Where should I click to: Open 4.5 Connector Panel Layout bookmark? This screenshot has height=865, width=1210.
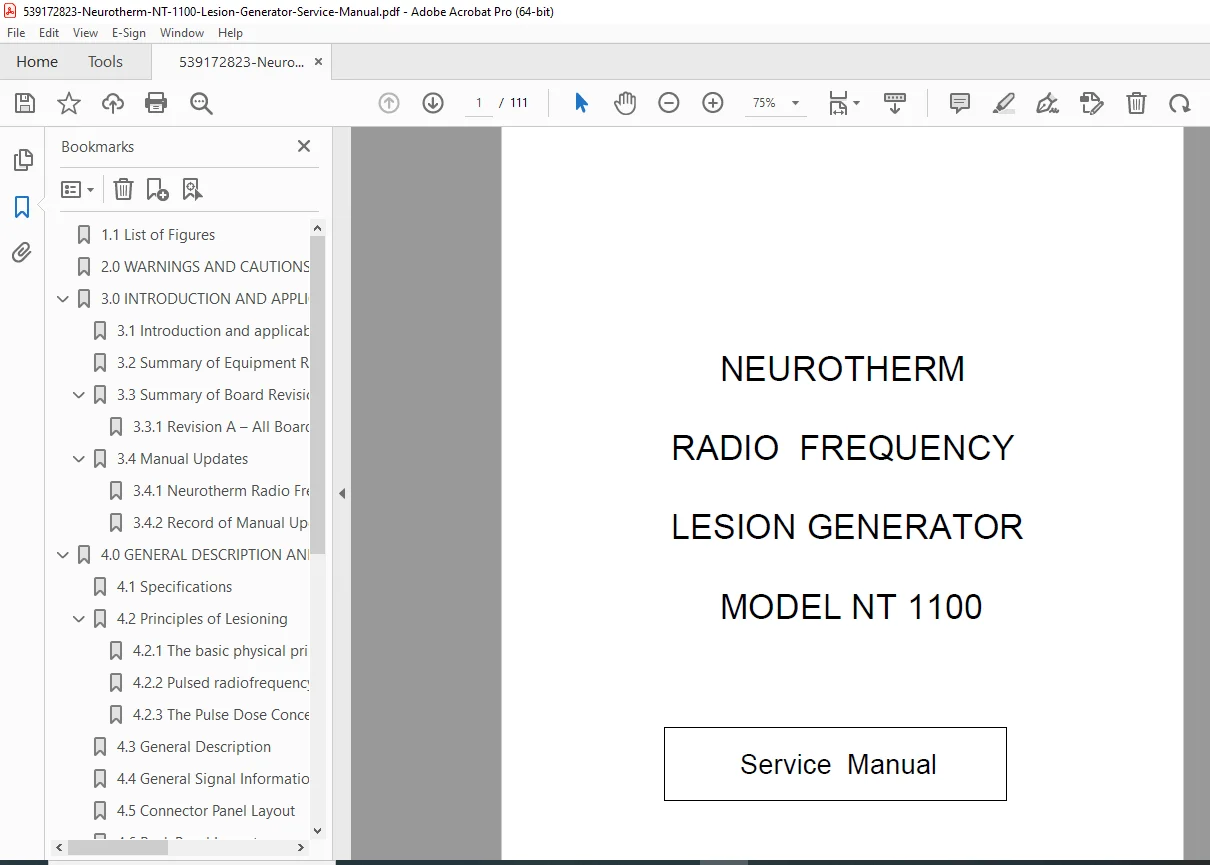(x=206, y=811)
